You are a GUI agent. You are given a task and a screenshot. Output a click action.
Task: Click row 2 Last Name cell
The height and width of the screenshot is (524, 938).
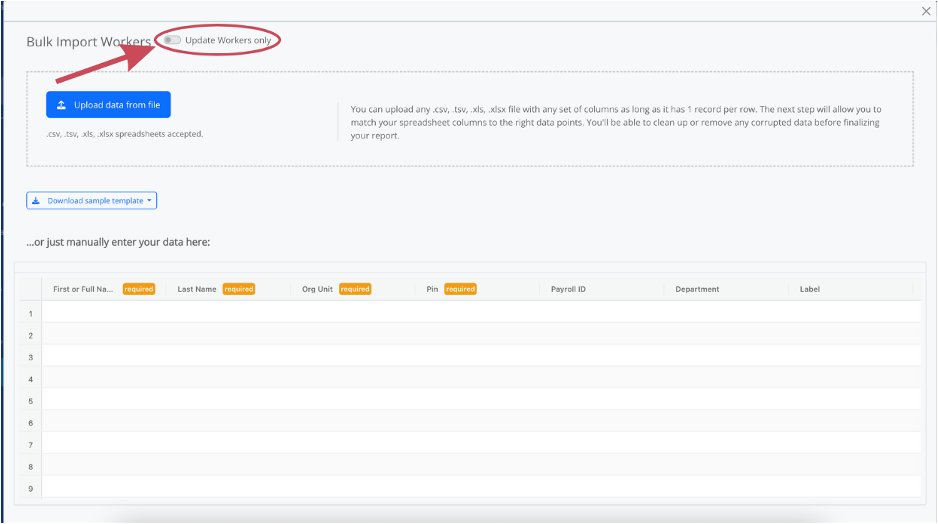pos(229,334)
